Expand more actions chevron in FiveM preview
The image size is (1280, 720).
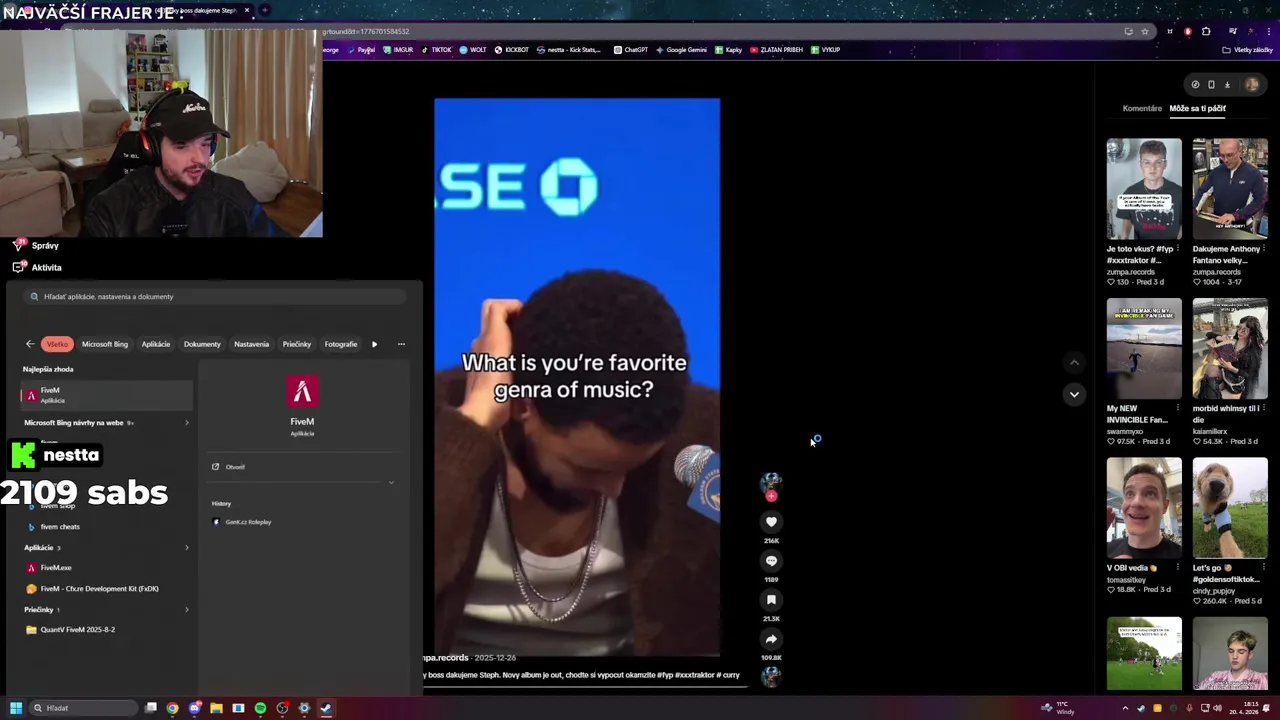tap(391, 483)
